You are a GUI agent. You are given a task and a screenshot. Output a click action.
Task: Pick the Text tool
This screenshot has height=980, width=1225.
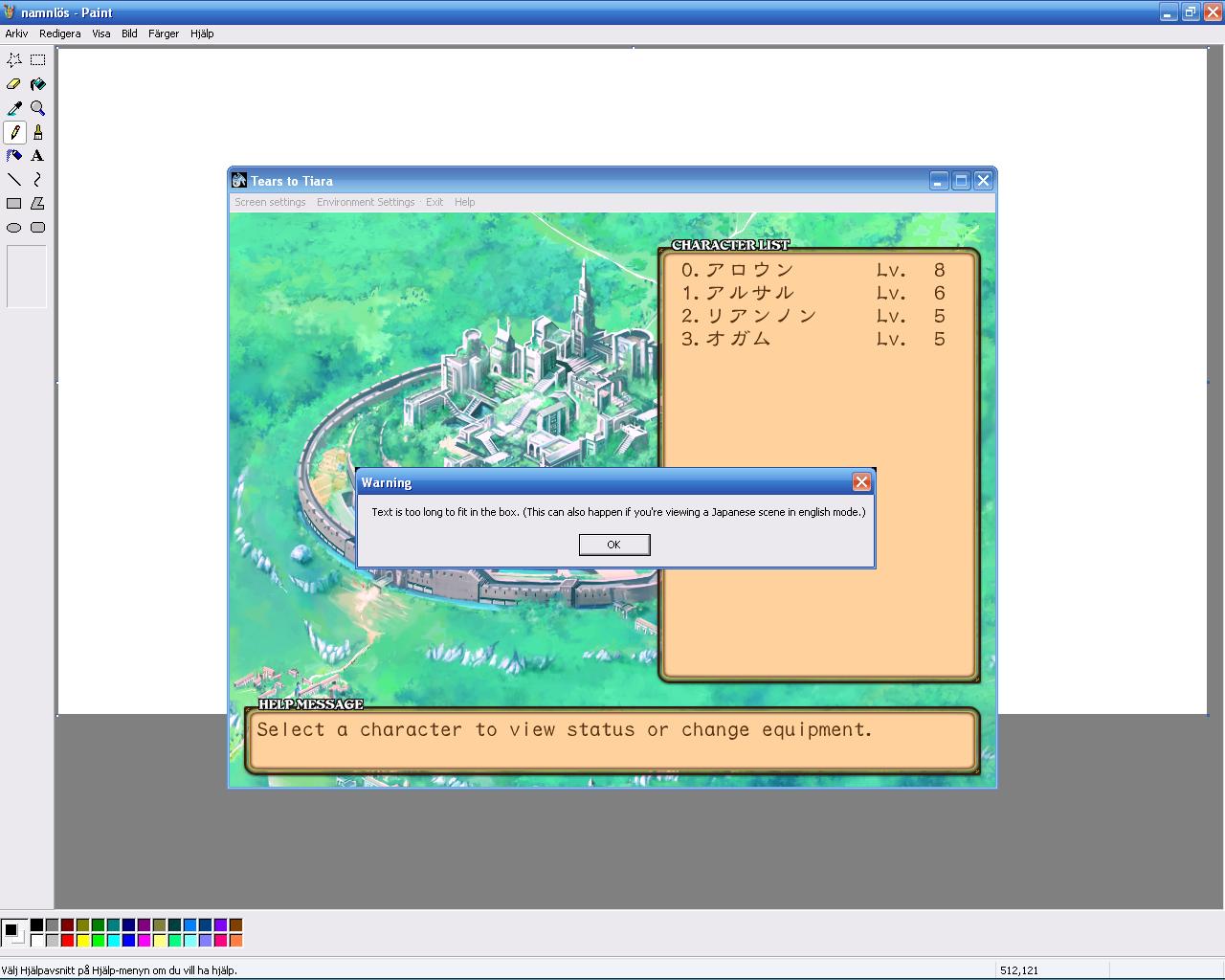38,155
